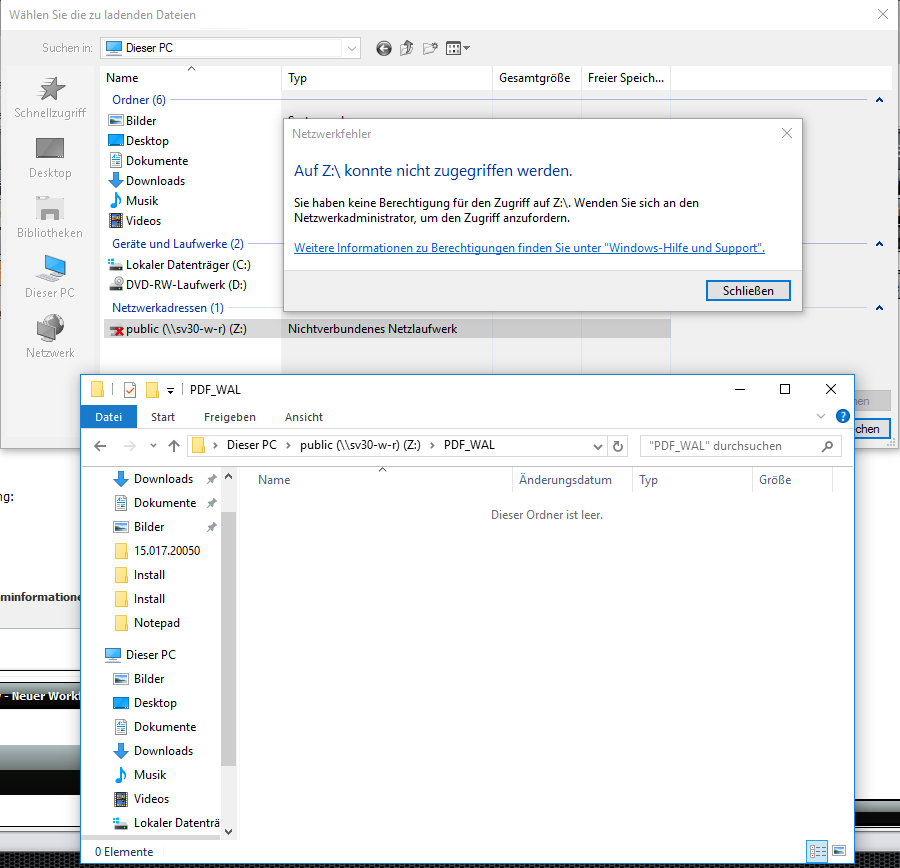Open Schnellzugriff in the places sidebar
This screenshot has height=868, width=900.
tap(50, 98)
